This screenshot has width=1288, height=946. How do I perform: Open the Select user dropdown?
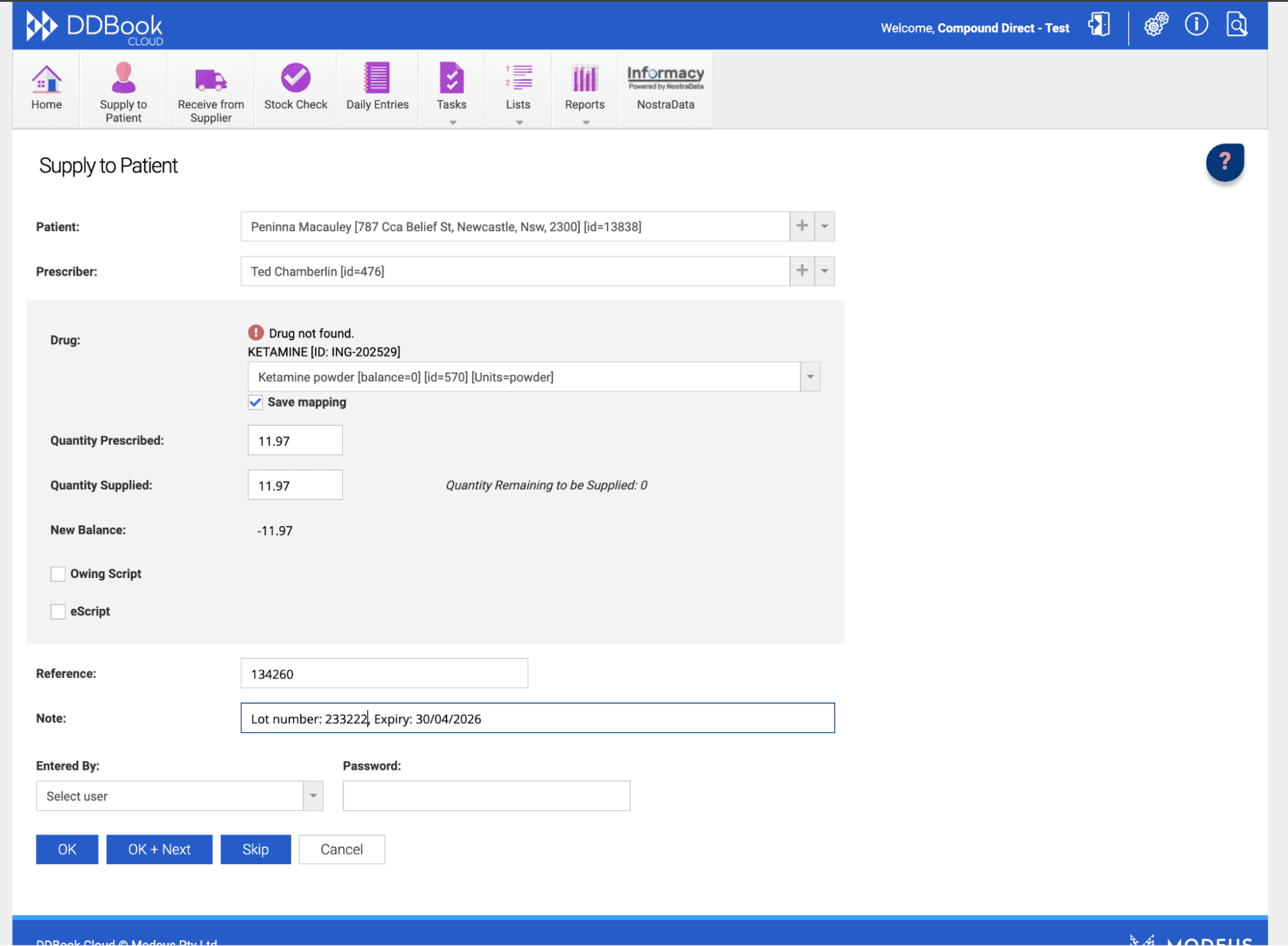click(313, 796)
